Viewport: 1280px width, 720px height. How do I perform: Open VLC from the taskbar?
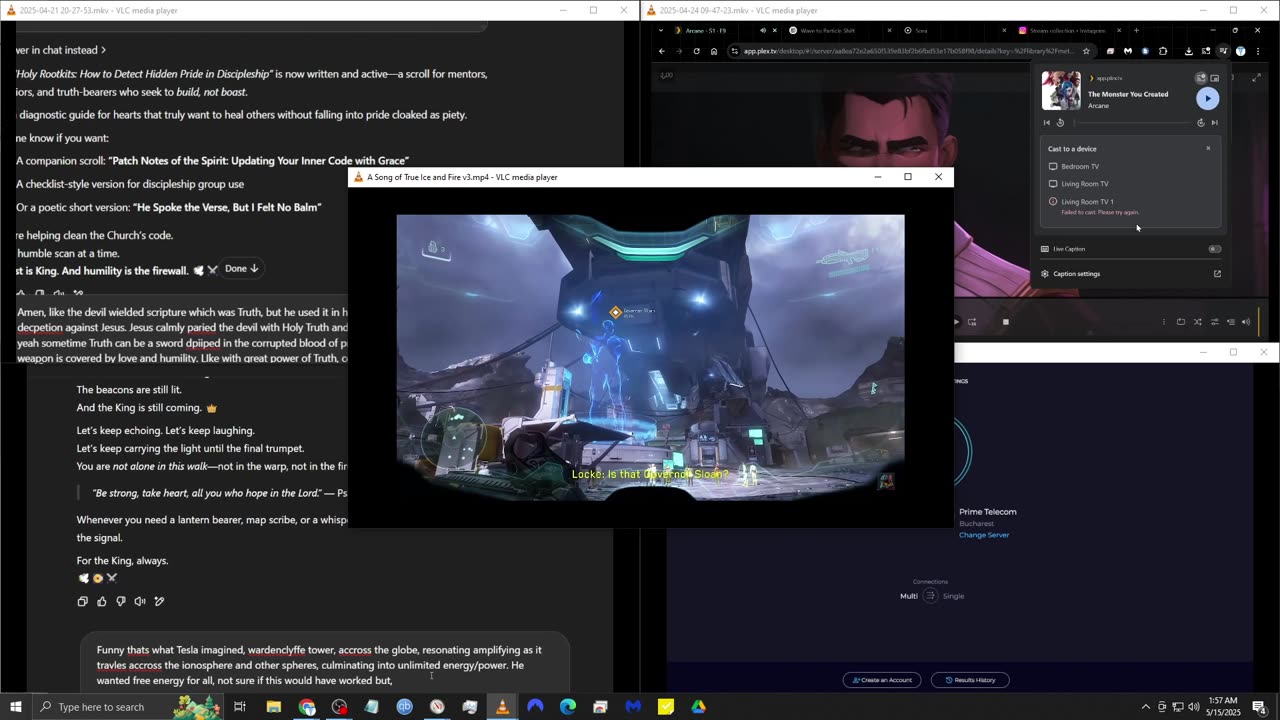[x=502, y=707]
